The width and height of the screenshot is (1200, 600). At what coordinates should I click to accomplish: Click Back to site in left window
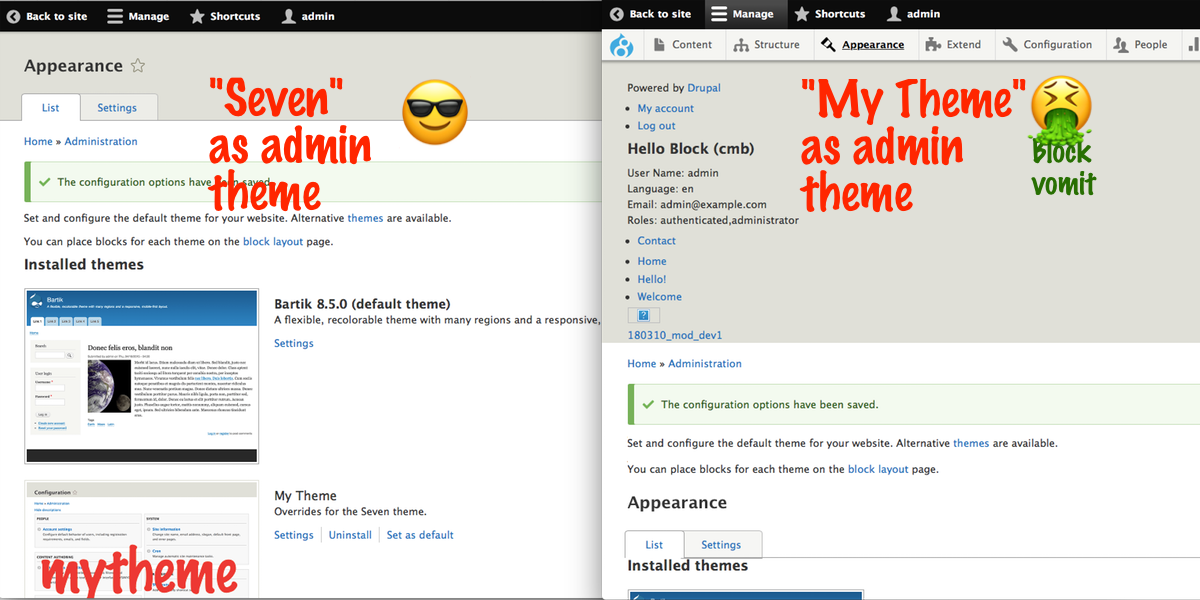[x=46, y=16]
